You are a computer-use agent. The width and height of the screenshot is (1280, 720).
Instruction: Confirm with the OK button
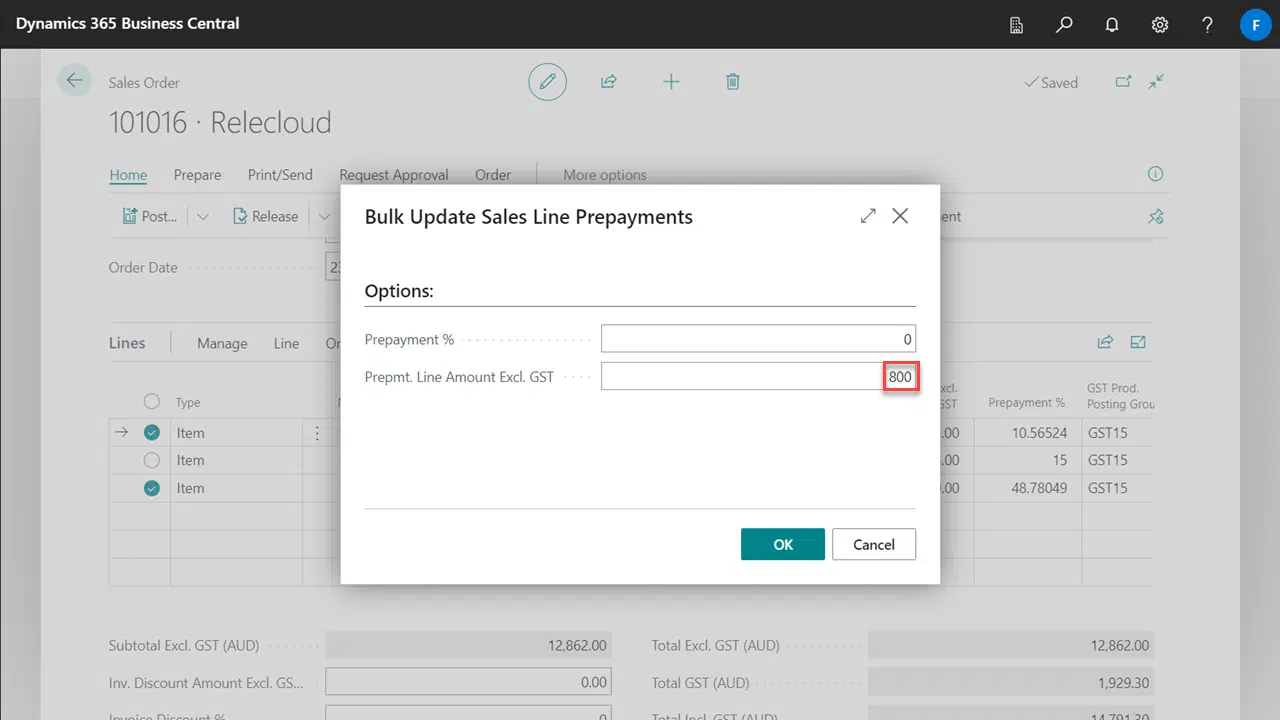(782, 544)
